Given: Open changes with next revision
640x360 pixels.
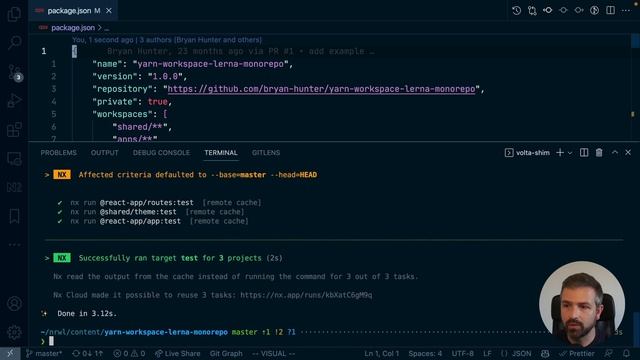Looking at the screenshot, I should (x=579, y=11).
